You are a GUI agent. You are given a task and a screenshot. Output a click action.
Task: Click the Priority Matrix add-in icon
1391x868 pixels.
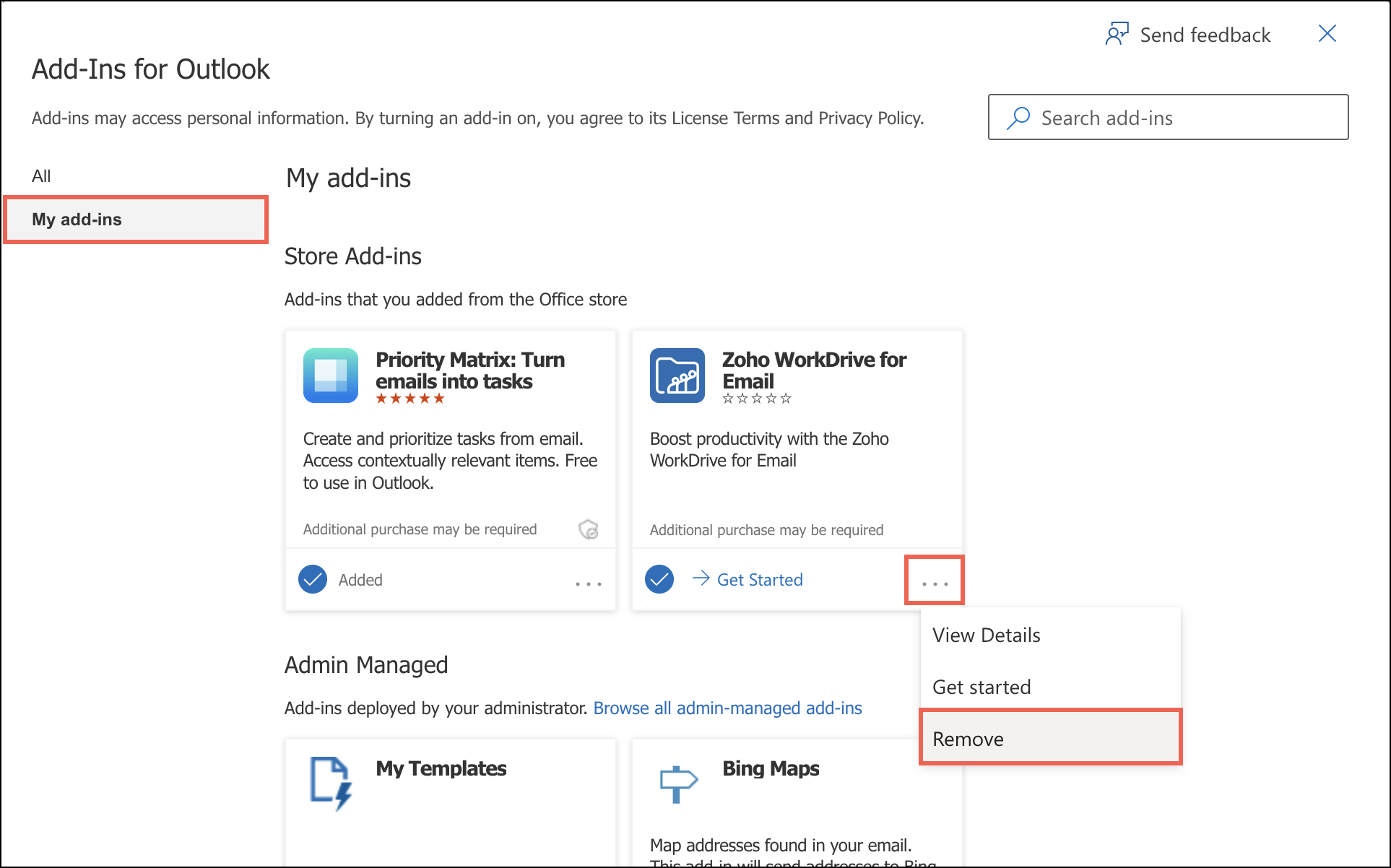(330, 376)
